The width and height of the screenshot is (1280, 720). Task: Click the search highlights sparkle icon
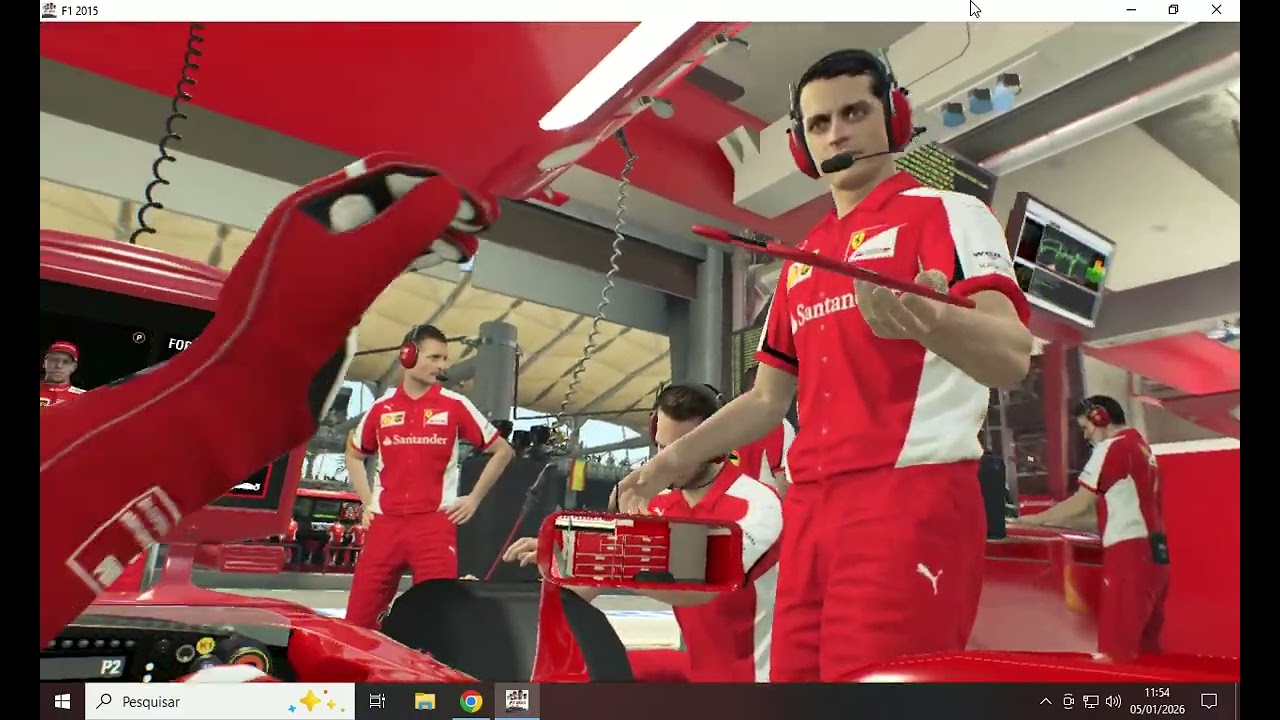pyautogui.click(x=316, y=702)
